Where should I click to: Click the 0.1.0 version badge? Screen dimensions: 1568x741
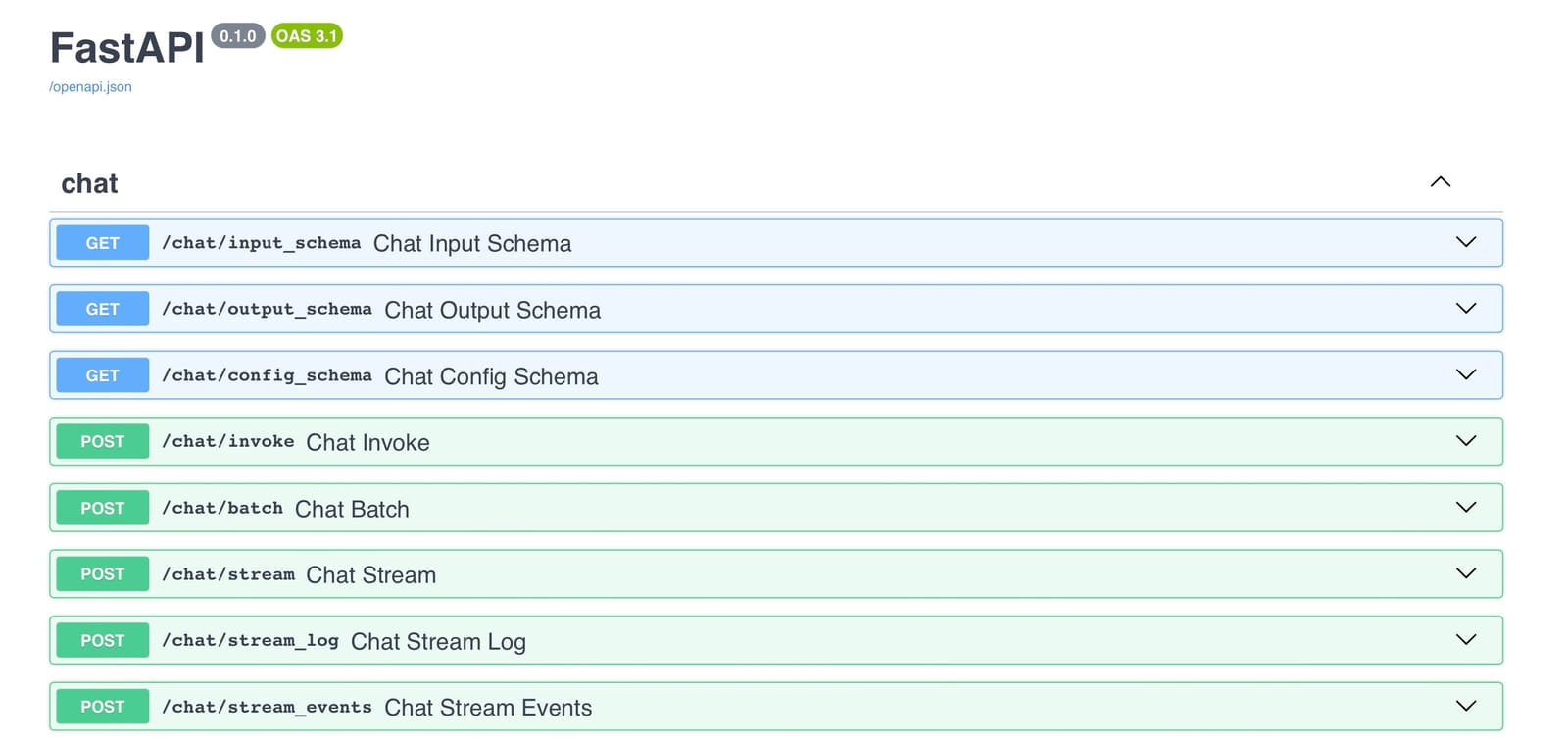click(237, 36)
